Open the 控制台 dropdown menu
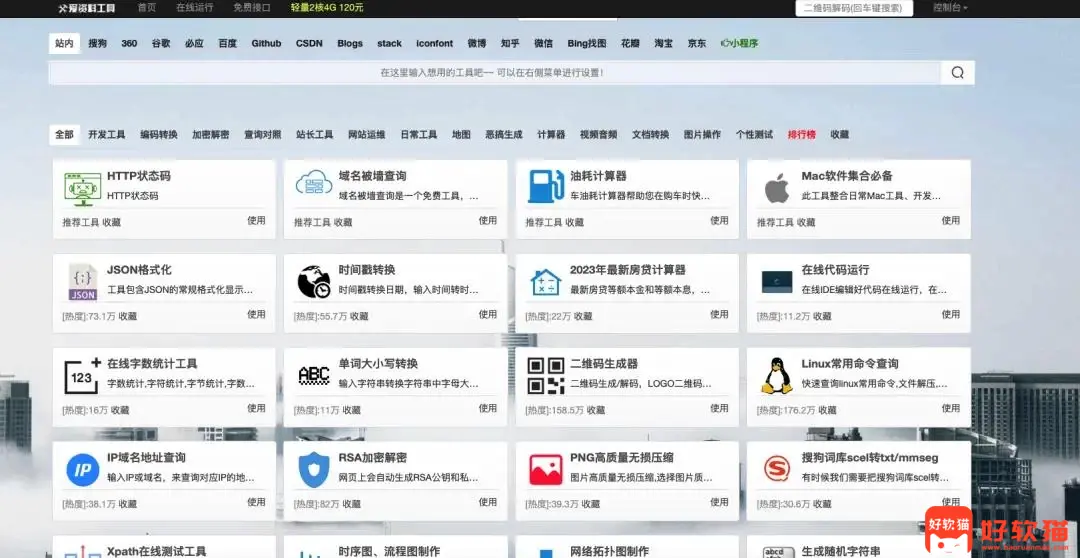This screenshot has width=1080, height=558. coord(951,8)
